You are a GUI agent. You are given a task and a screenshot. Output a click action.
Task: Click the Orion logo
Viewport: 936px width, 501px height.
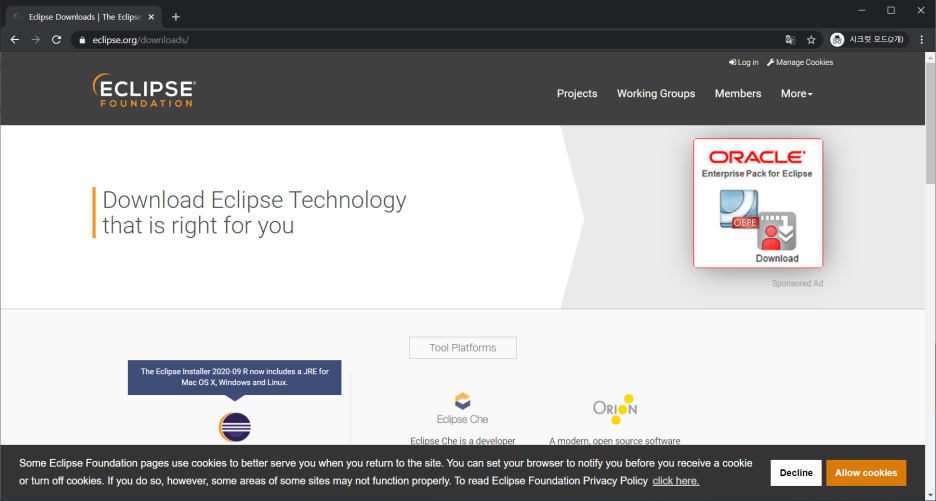[x=615, y=409]
